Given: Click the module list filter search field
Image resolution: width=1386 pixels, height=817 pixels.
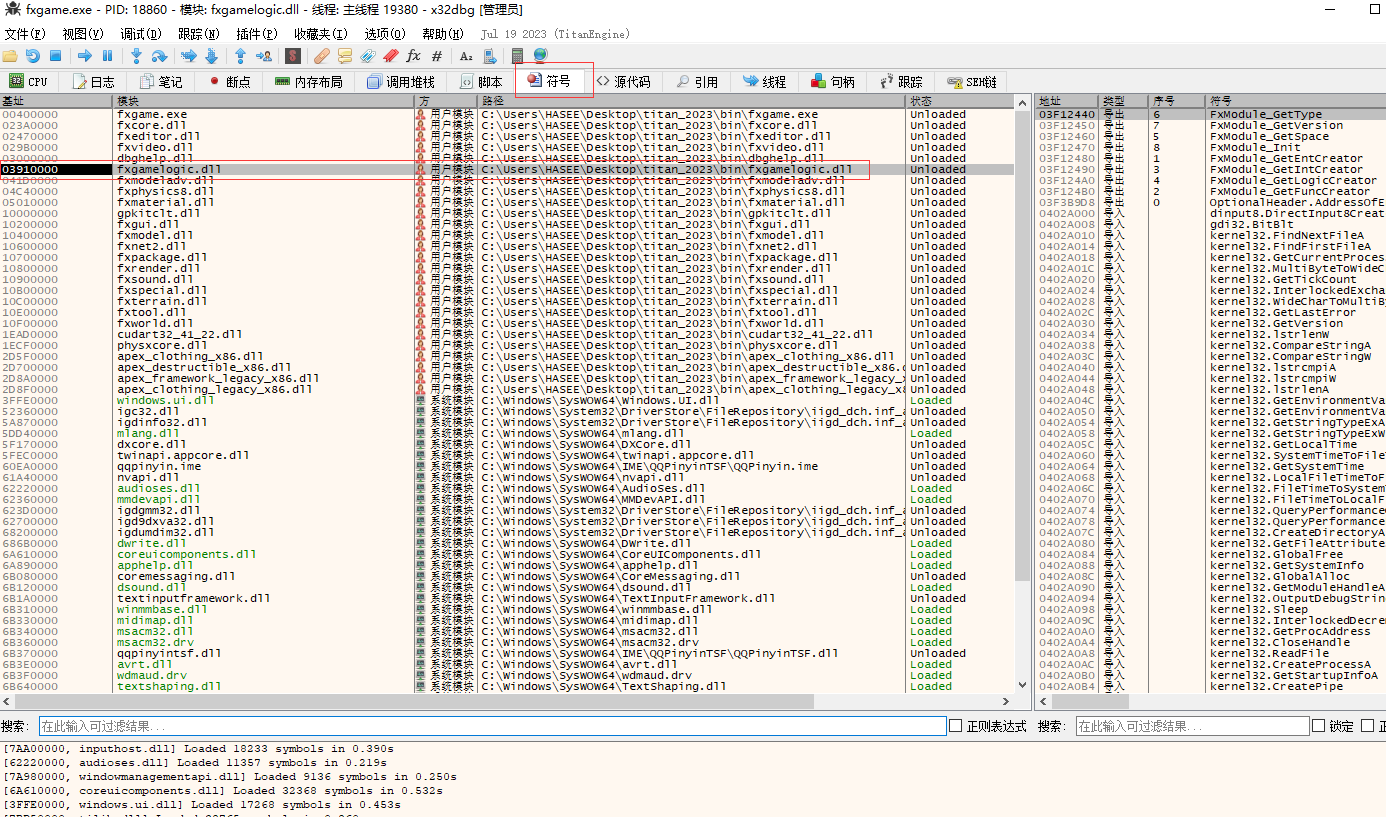Looking at the screenshot, I should pyautogui.click(x=492, y=726).
